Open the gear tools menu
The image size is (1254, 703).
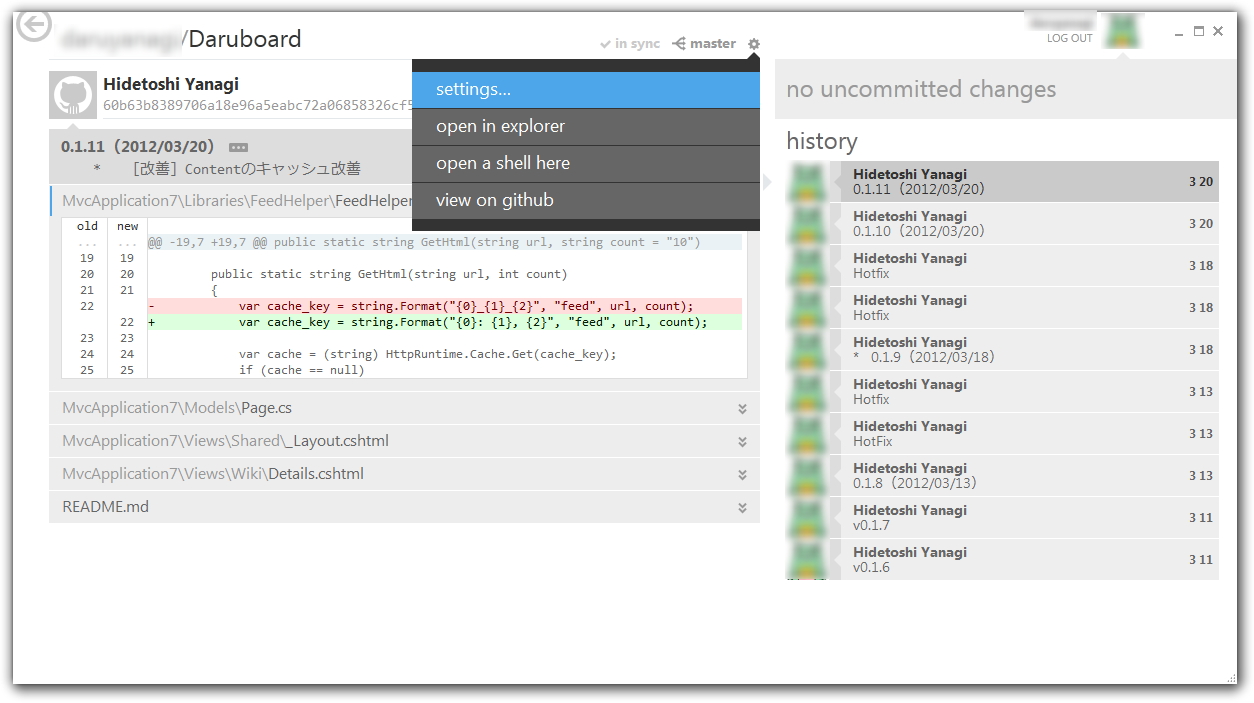(x=754, y=44)
